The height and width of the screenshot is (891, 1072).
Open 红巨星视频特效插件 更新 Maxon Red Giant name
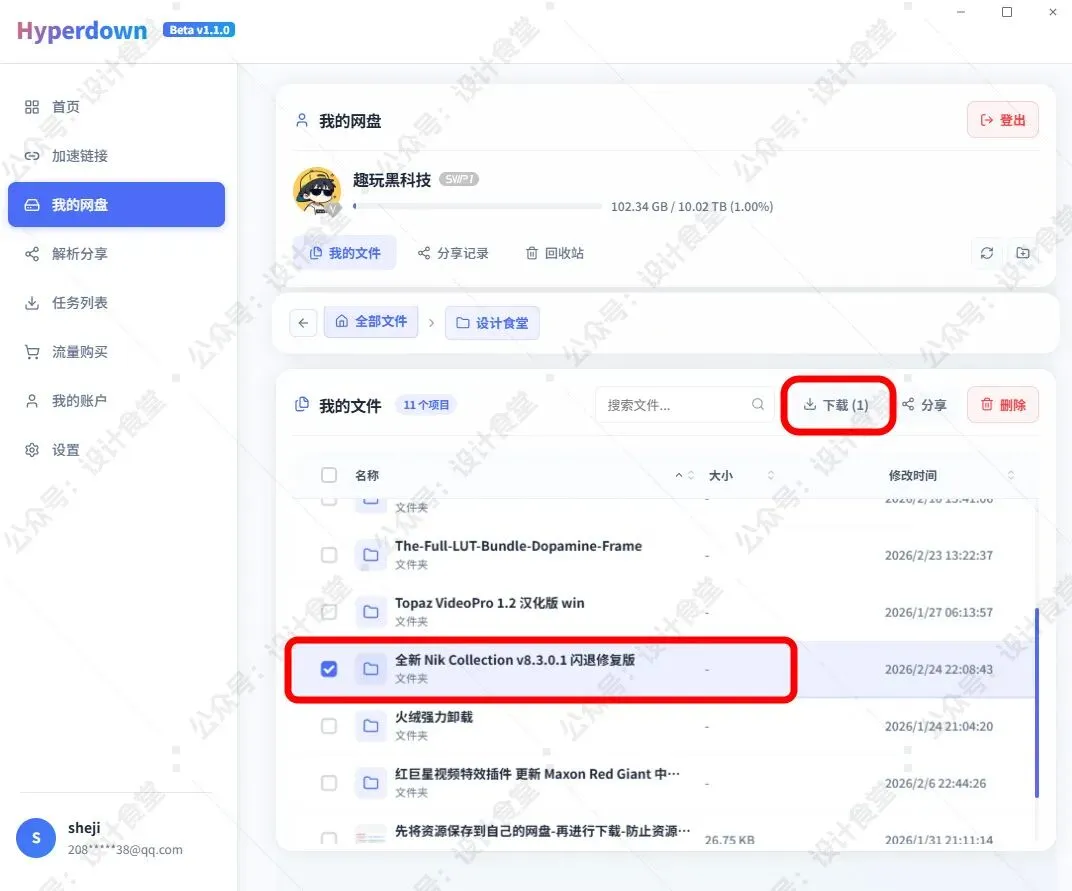[x=537, y=774]
